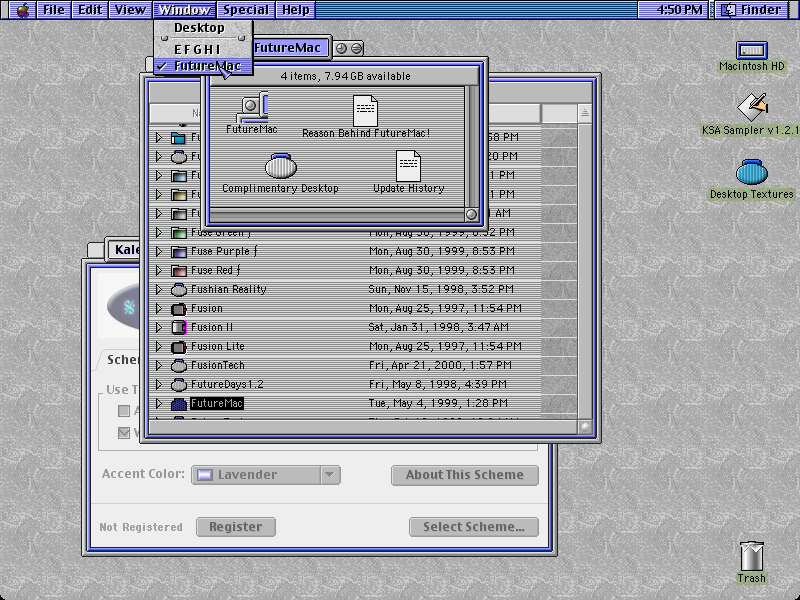Viewport: 800px width, 600px height.
Task: Expand the Fusion II row
Action: point(159,328)
